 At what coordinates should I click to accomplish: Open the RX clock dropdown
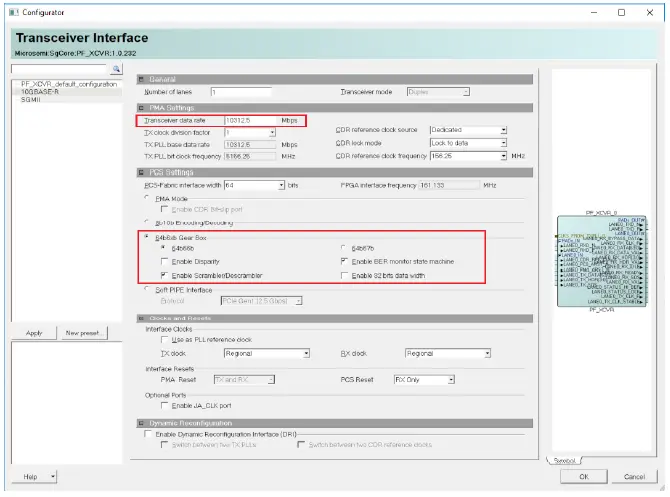click(x=487, y=354)
